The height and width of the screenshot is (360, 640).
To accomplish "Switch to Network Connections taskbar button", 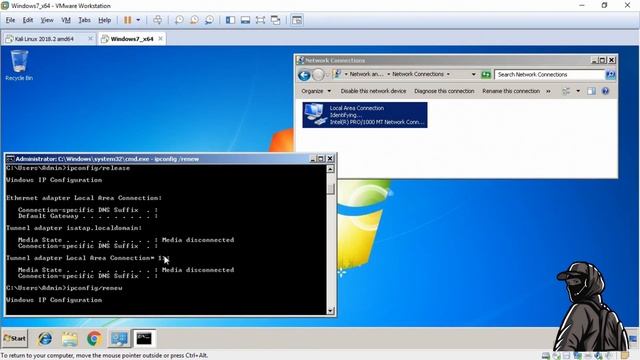I will click(119, 339).
